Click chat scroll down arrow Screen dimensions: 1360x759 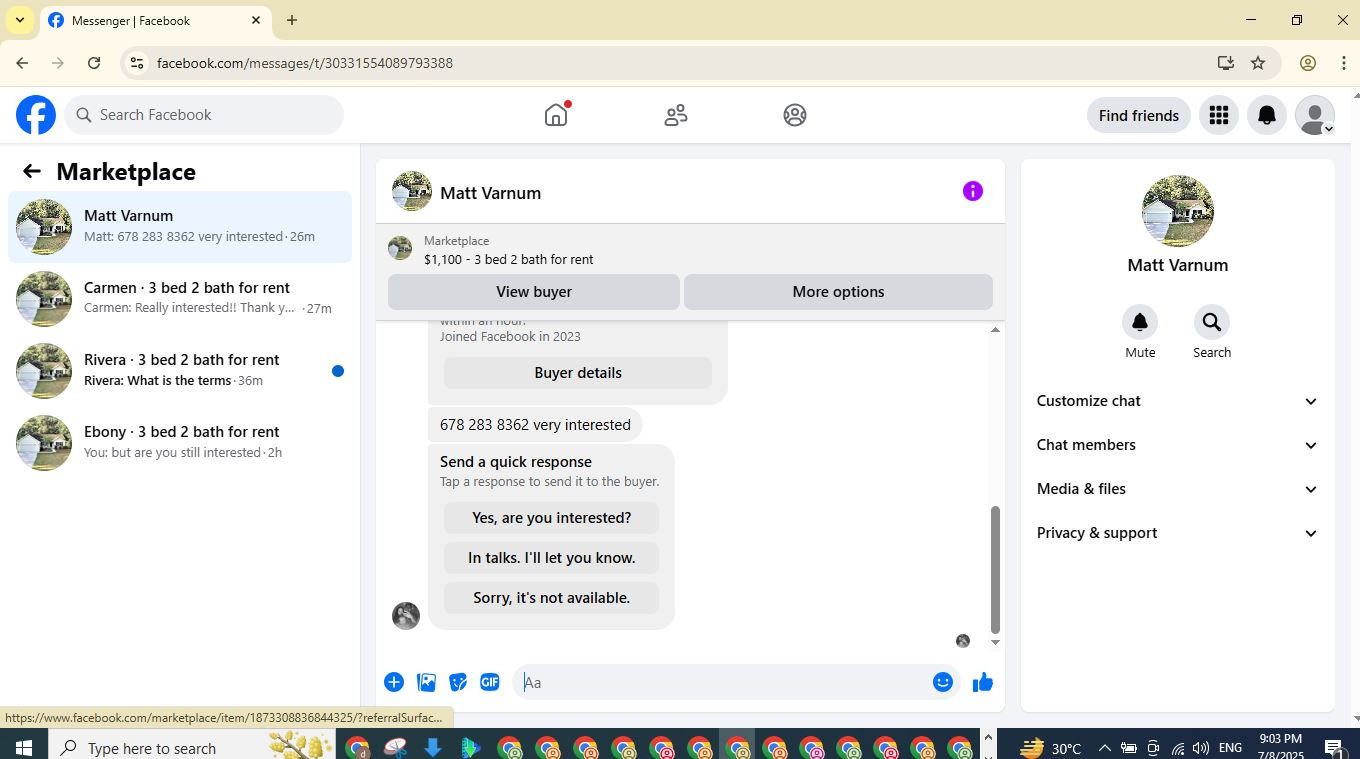[x=995, y=642]
